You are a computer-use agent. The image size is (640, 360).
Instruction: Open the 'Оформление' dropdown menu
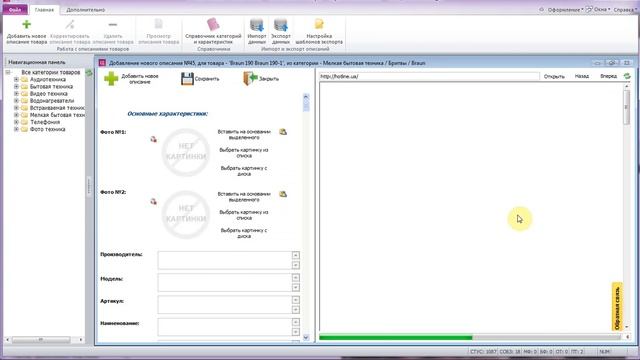point(564,9)
